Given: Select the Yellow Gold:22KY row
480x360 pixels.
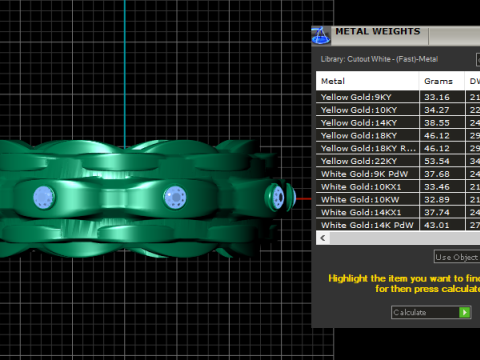Looking at the screenshot, I should (x=398, y=161).
